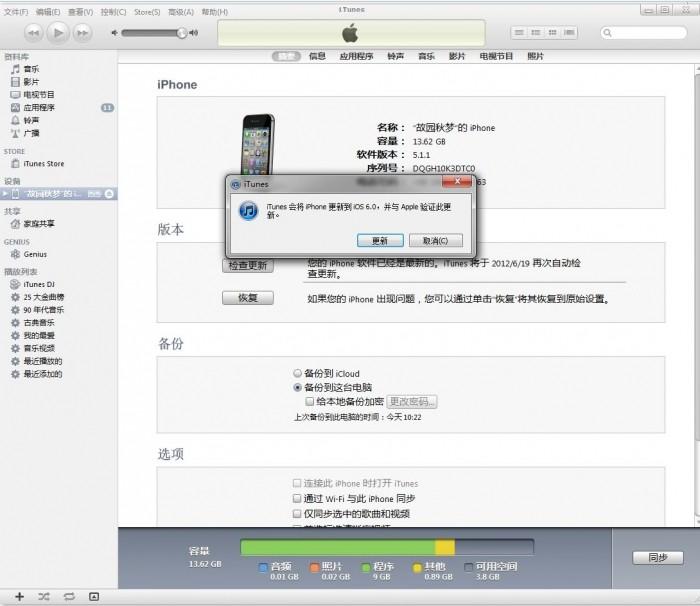This screenshot has width=700, height=606.
Task: Check 通过 Wi-Fi 与此 iPhone 同步
Action: coord(297,498)
